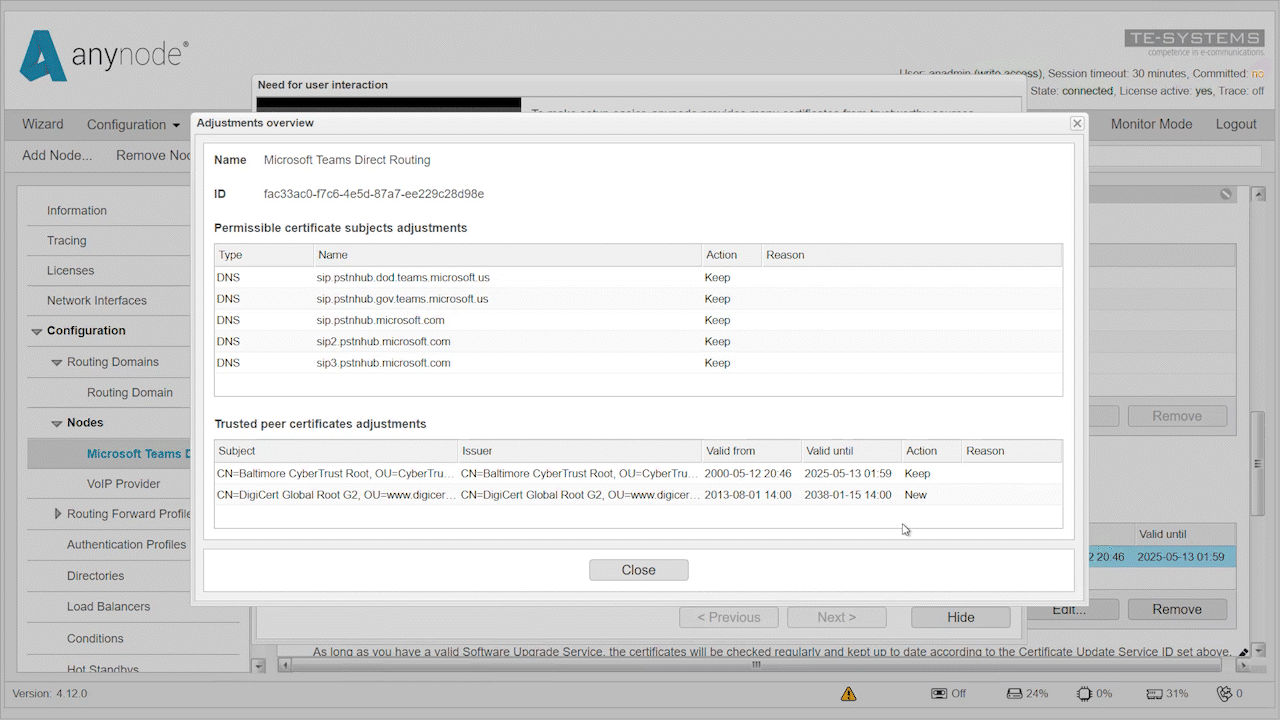Image resolution: width=1280 pixels, height=720 pixels.
Task: Switch to Monitor Mode
Action: click(x=1152, y=124)
